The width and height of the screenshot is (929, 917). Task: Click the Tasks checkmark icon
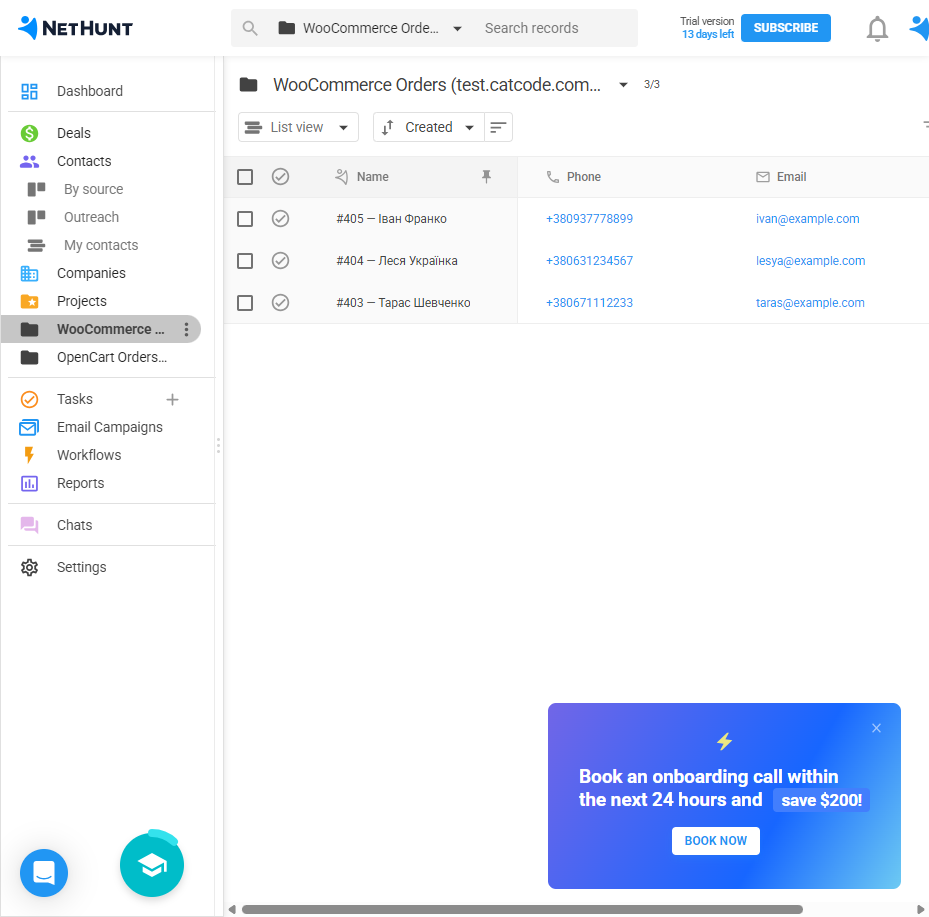pos(29,399)
